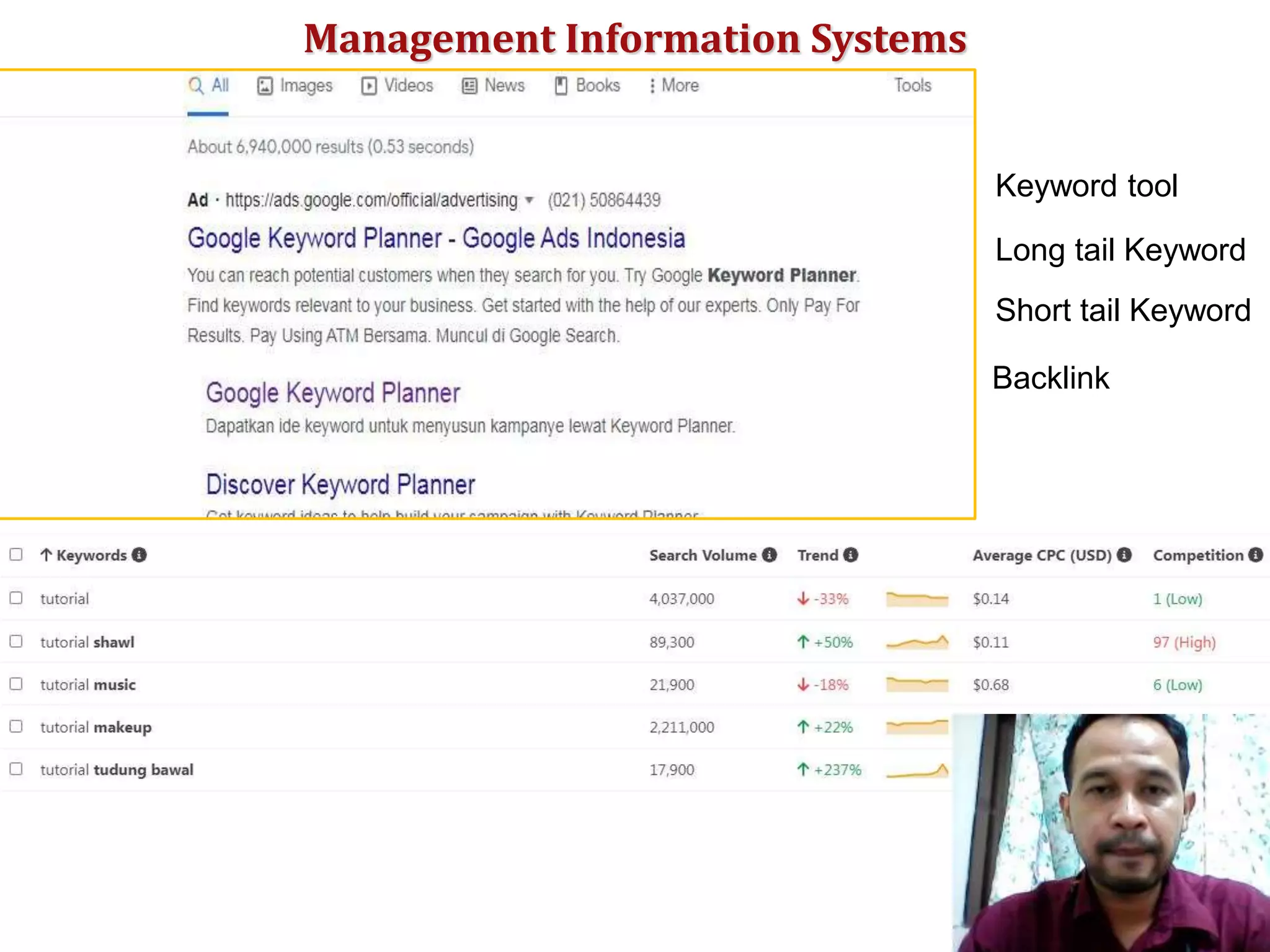
Task: Select the keyword row 'tutorial tudung bawal'
Action: pyautogui.click(x=476, y=770)
